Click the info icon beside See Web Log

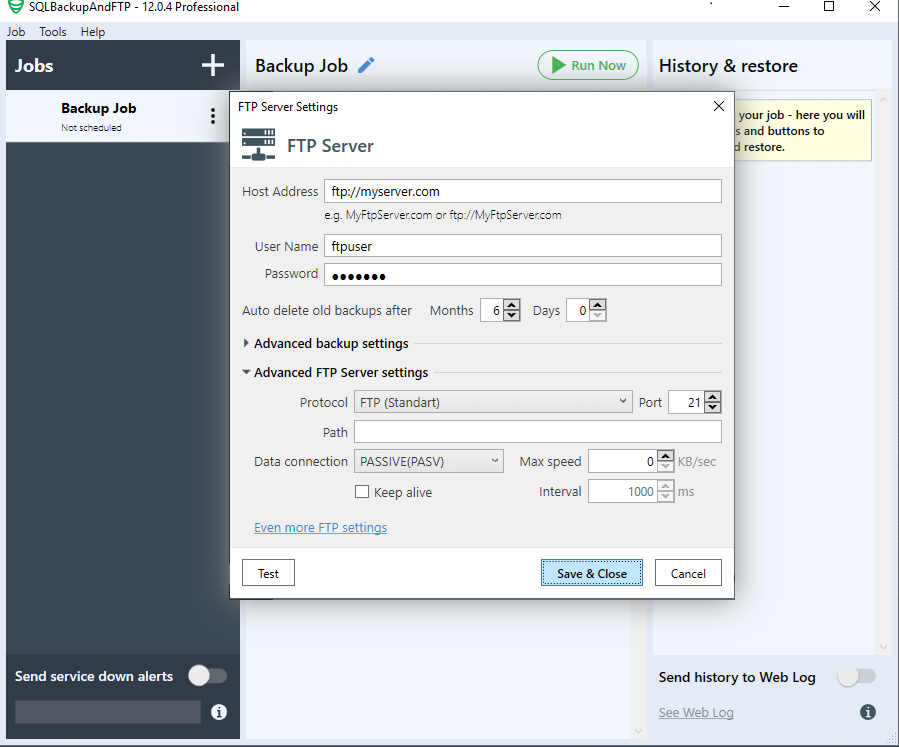click(x=867, y=712)
